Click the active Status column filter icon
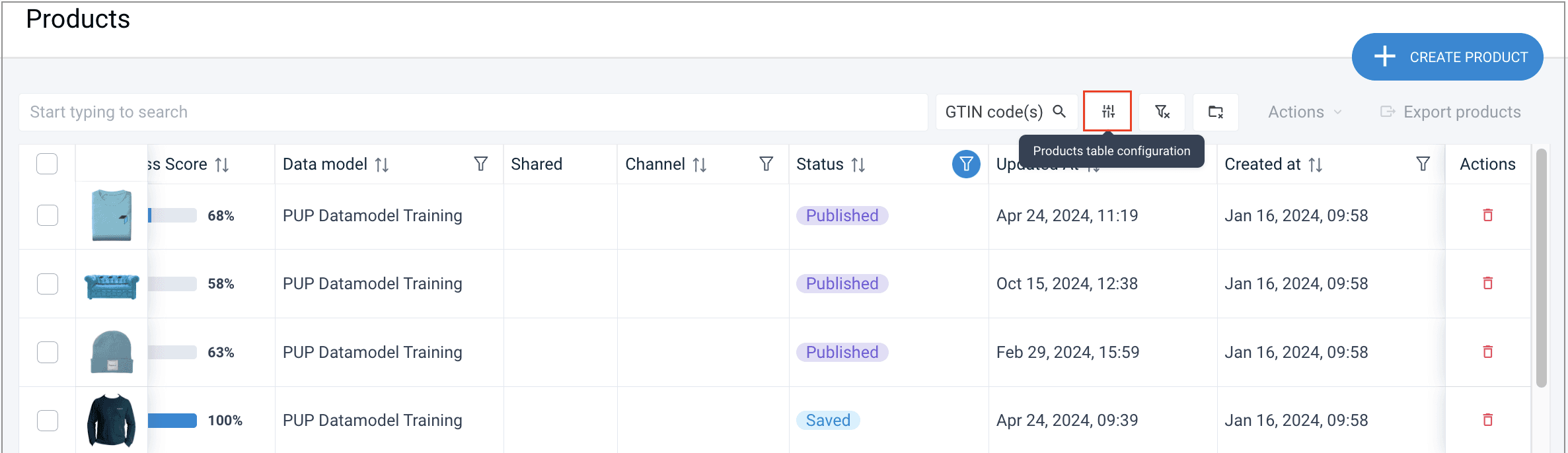The width and height of the screenshot is (1568, 453). coord(966,164)
